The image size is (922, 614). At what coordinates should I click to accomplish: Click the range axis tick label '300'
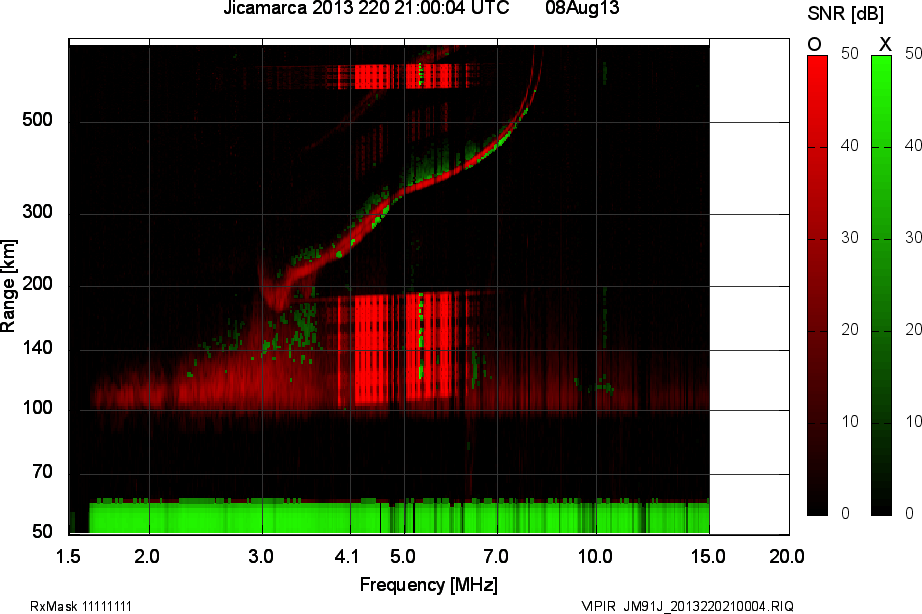pos(37,212)
